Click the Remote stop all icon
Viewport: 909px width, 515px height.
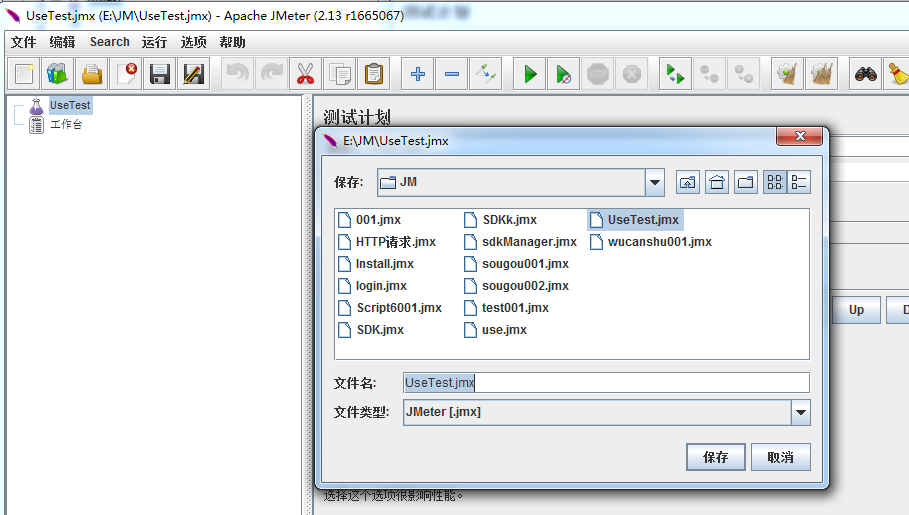tap(710, 74)
